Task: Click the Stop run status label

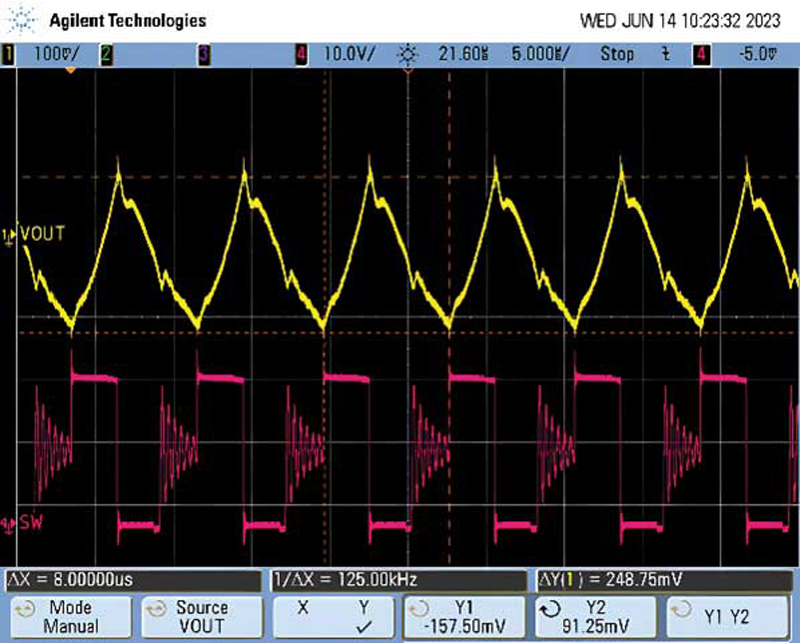Action: (617, 54)
